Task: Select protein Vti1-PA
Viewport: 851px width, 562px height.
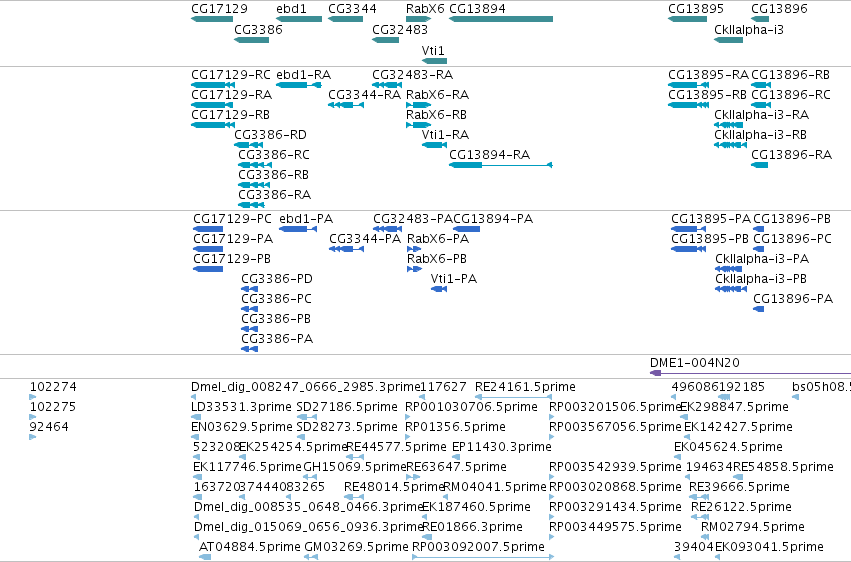Action: [439, 289]
